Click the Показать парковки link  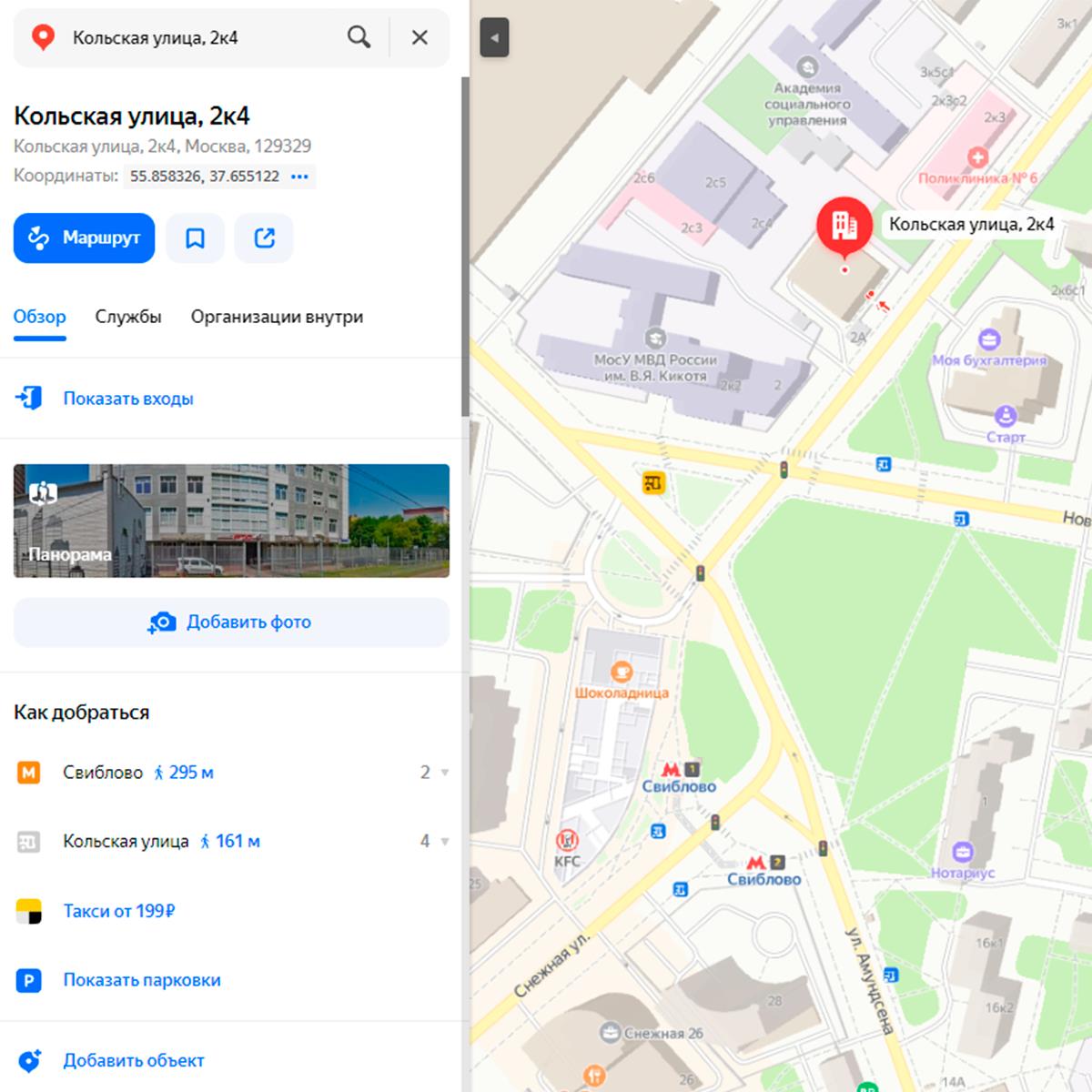point(142,980)
